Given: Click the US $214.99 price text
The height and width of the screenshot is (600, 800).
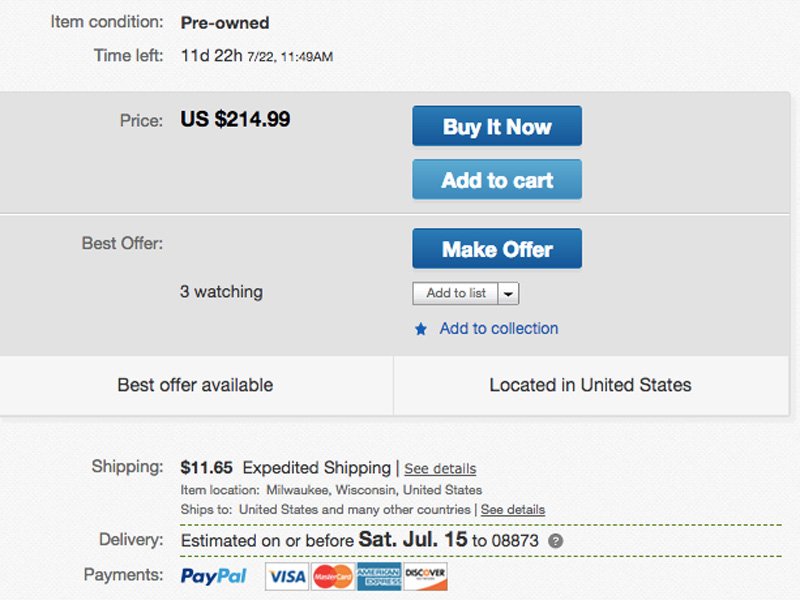Looking at the screenshot, I should [235, 120].
